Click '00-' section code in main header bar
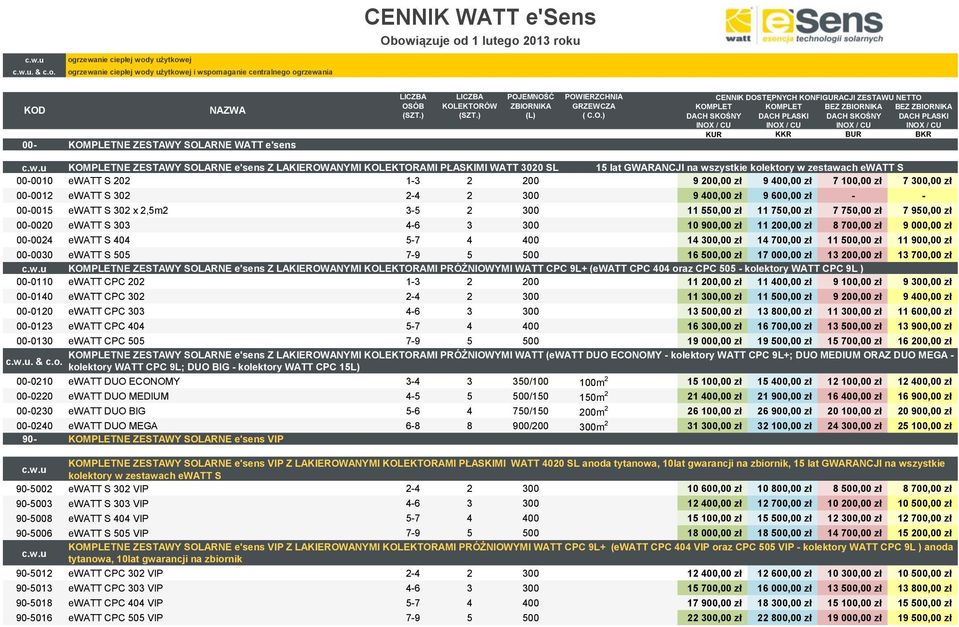The image size is (959, 627). (x=29, y=145)
